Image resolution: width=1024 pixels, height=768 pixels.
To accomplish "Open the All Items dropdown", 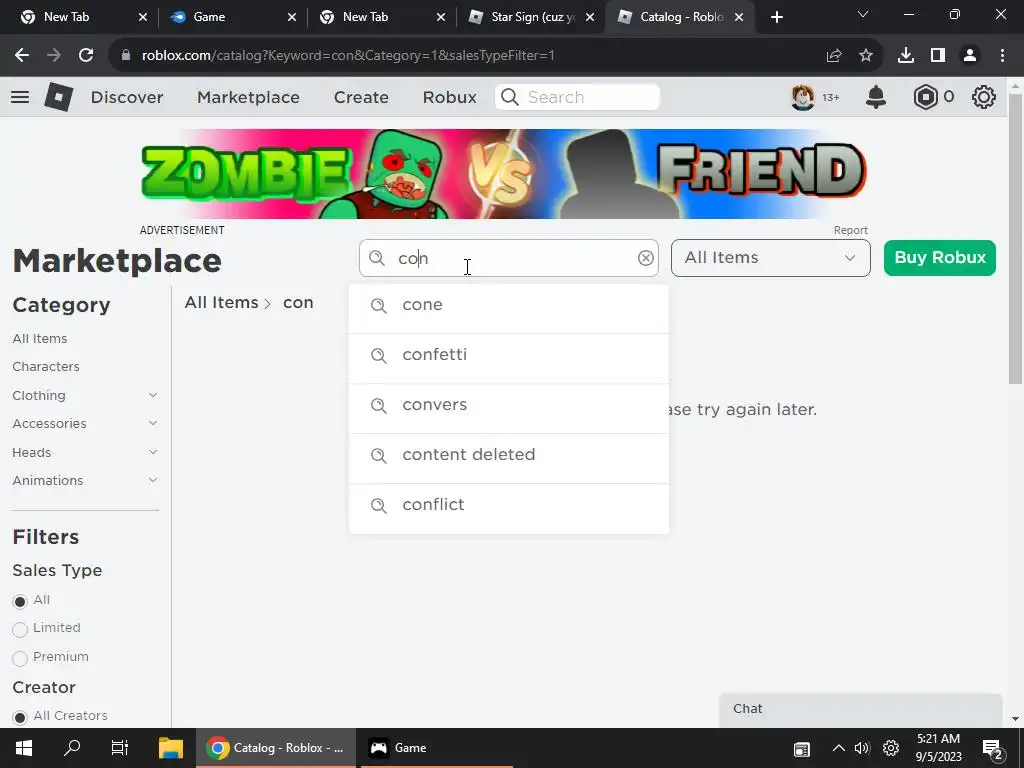I will (771, 258).
